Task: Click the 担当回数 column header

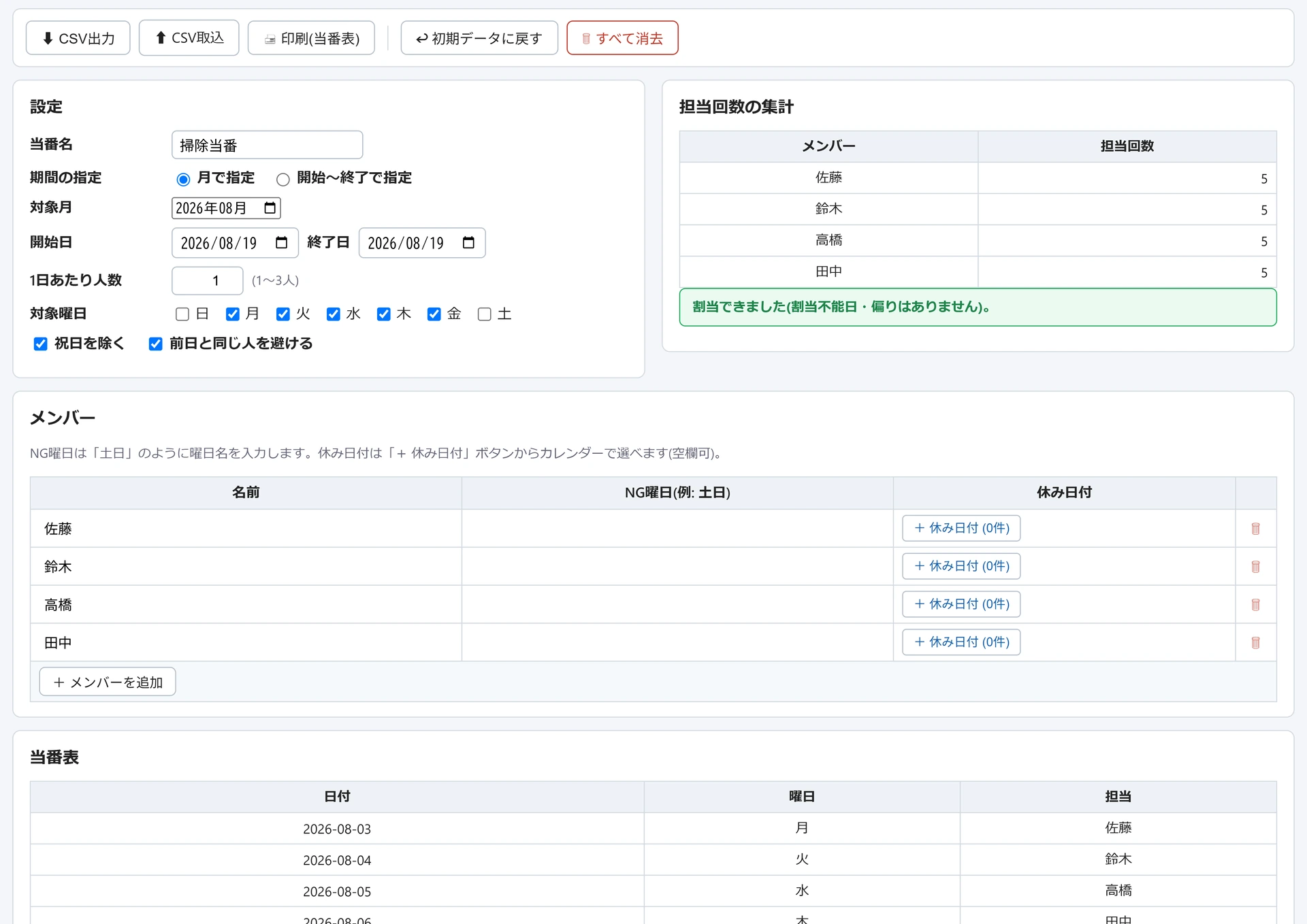Action: [x=1127, y=146]
